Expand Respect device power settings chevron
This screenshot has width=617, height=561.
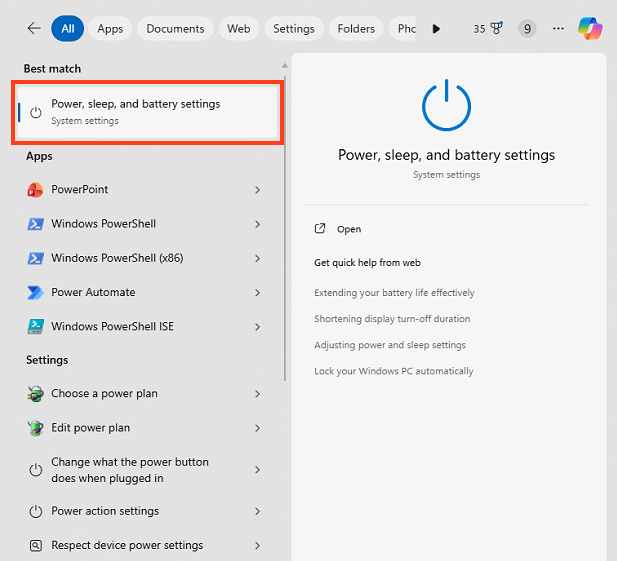[x=257, y=546]
